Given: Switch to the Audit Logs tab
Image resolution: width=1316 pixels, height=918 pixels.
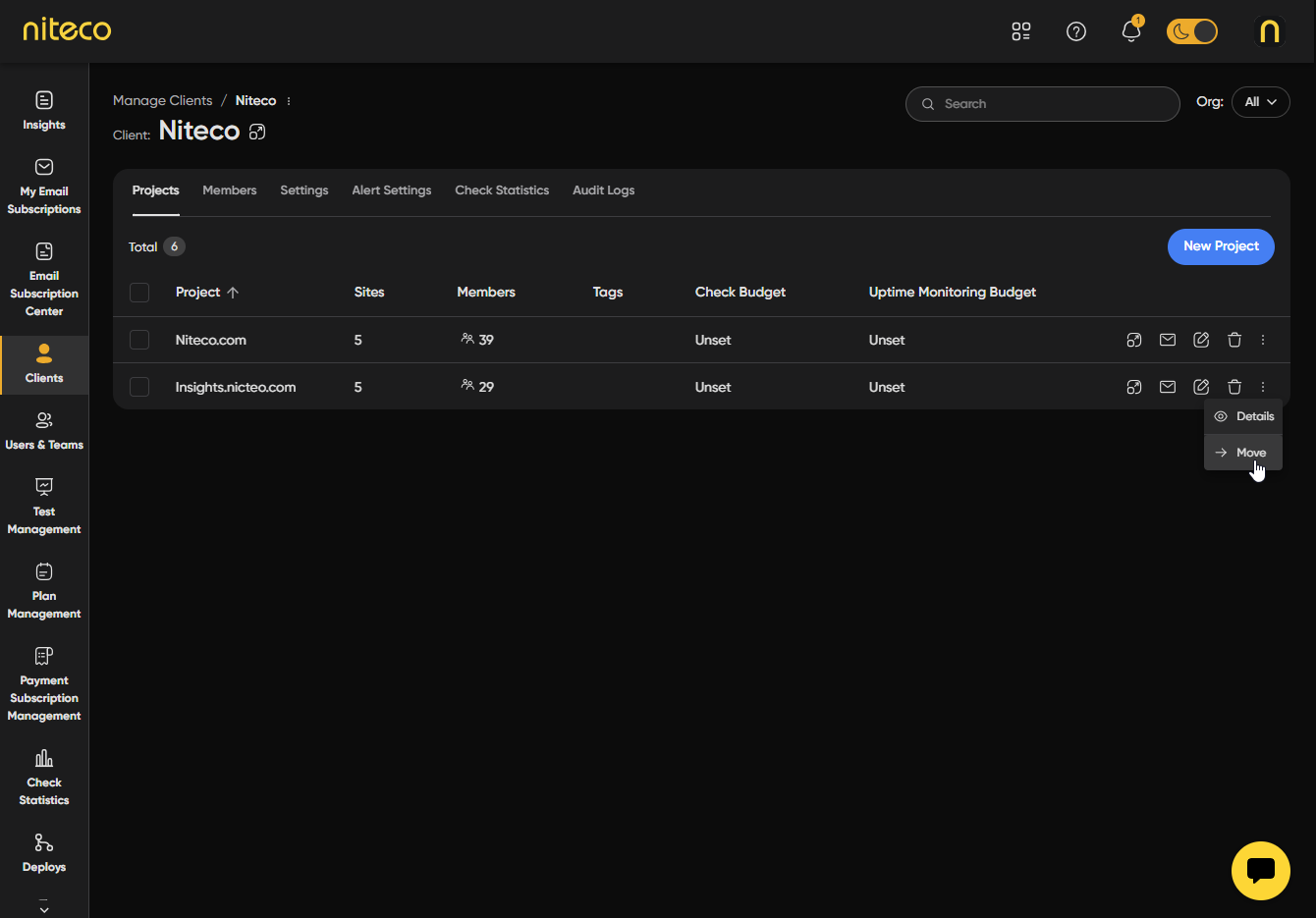Looking at the screenshot, I should [603, 190].
